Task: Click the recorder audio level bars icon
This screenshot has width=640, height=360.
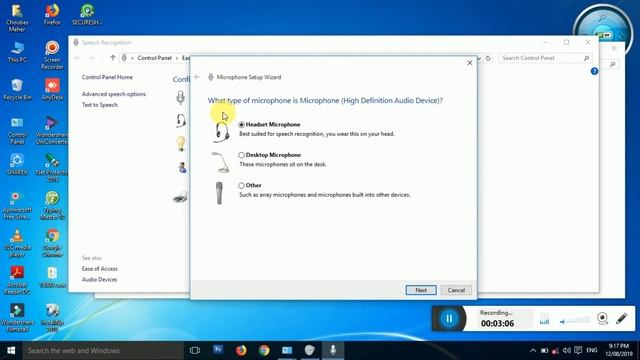Action: coord(544,319)
